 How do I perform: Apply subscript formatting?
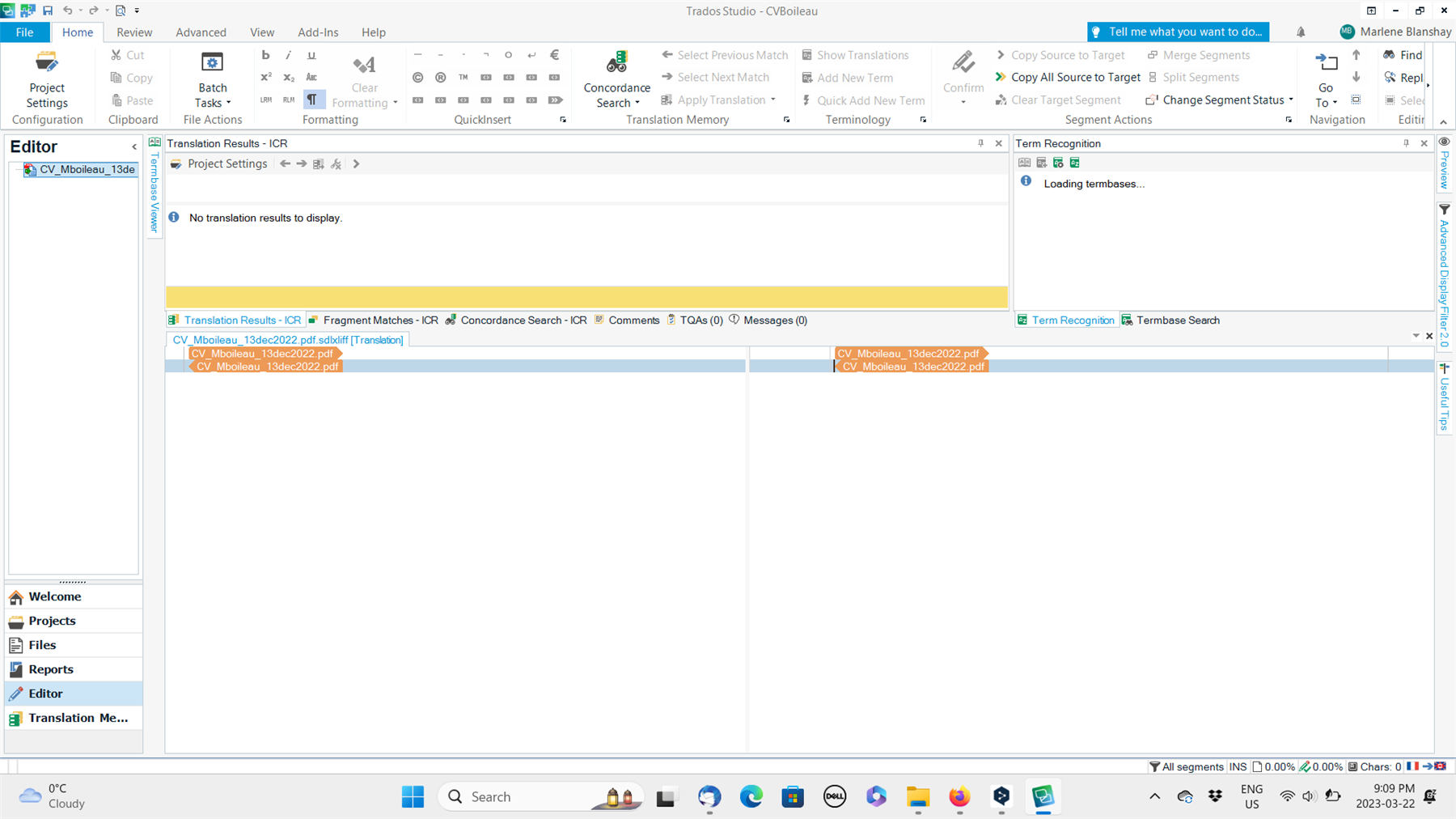288,78
